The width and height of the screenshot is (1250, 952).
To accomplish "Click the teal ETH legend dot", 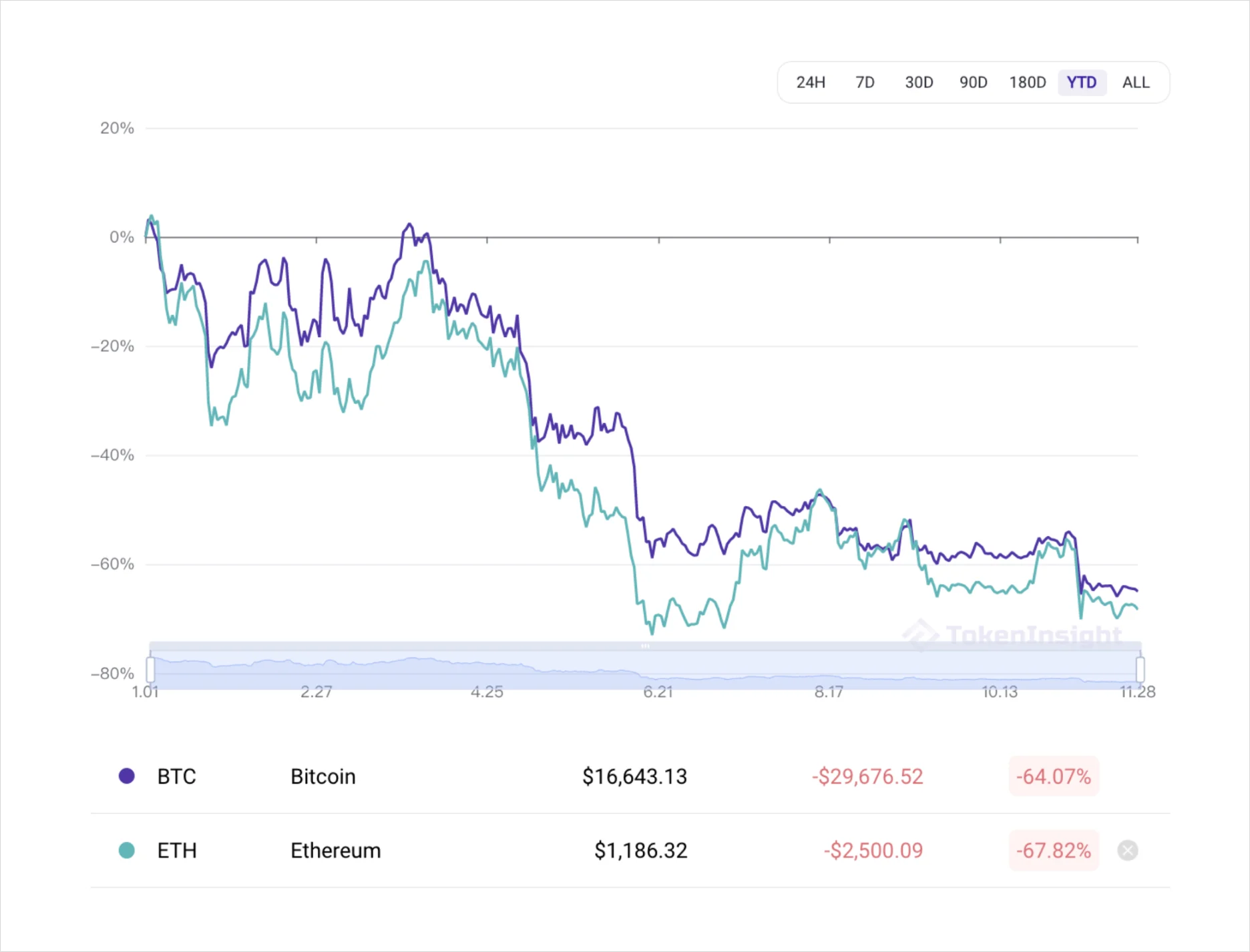I will point(127,850).
